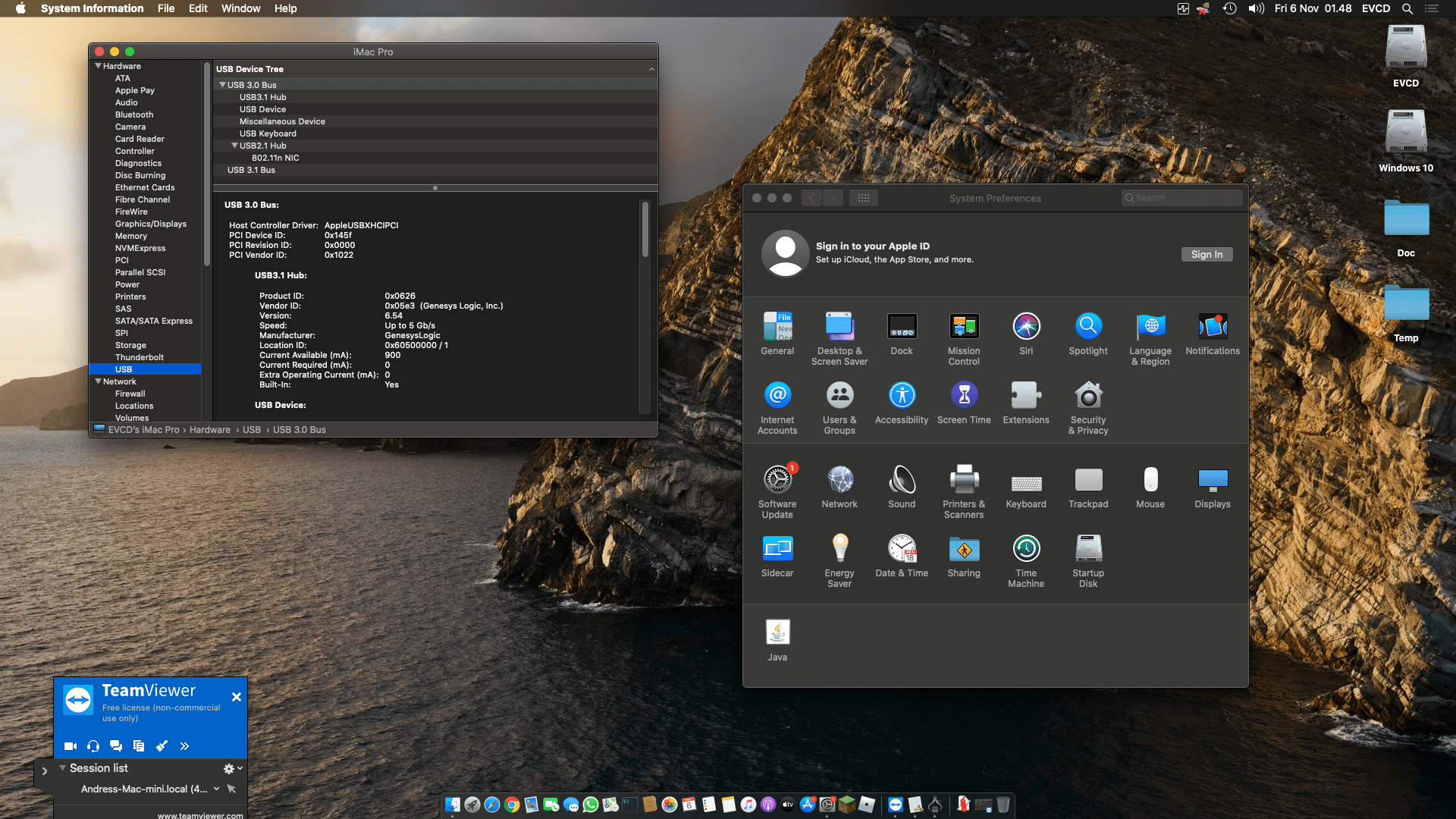1456x819 pixels.
Task: Open Users & Groups preferences
Action: click(x=839, y=407)
